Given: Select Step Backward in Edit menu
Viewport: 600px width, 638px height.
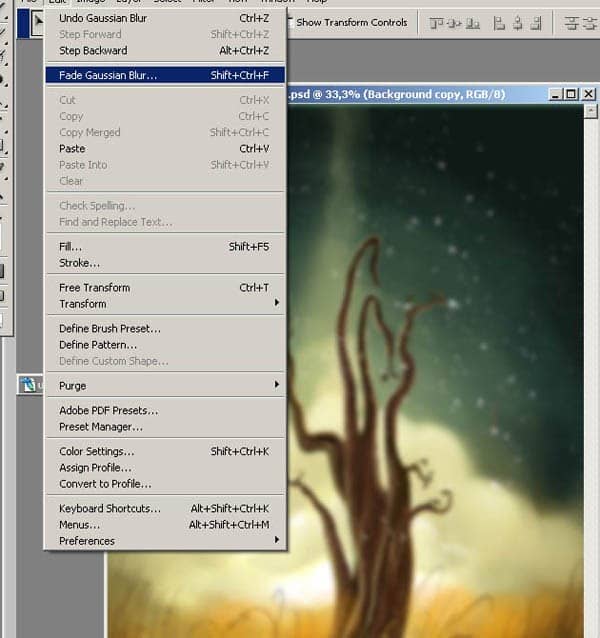Looking at the screenshot, I should pos(165,51).
